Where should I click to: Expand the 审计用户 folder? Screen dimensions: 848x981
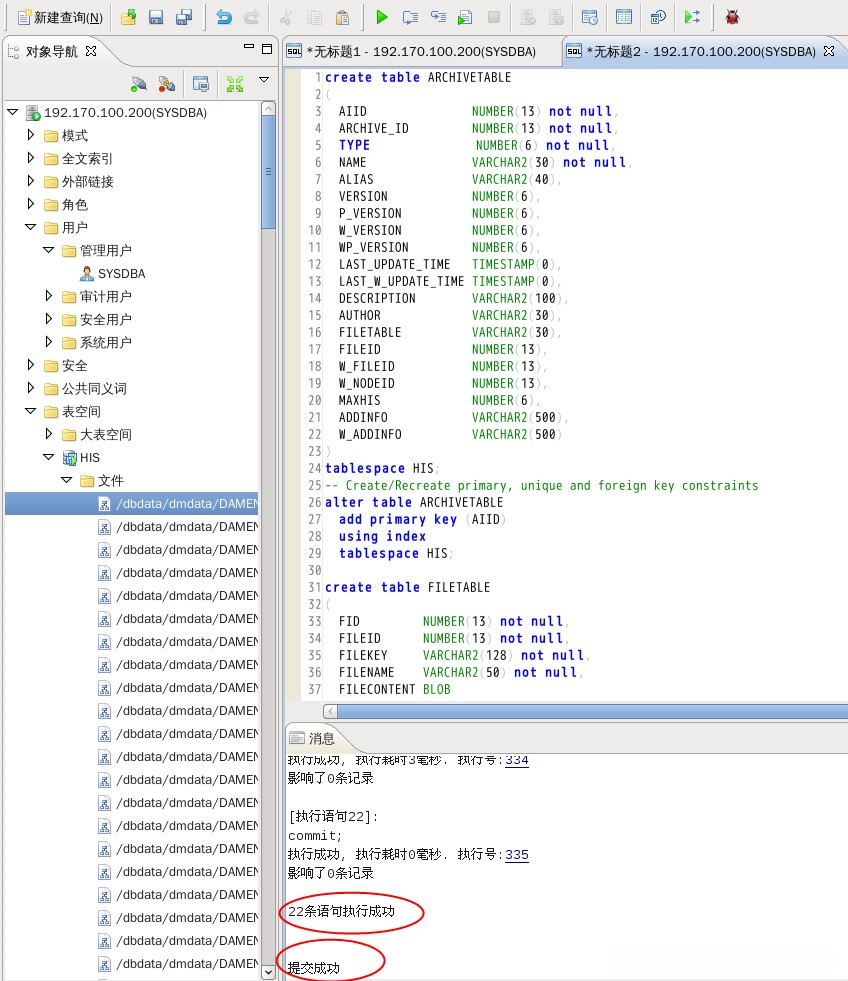tap(49, 296)
